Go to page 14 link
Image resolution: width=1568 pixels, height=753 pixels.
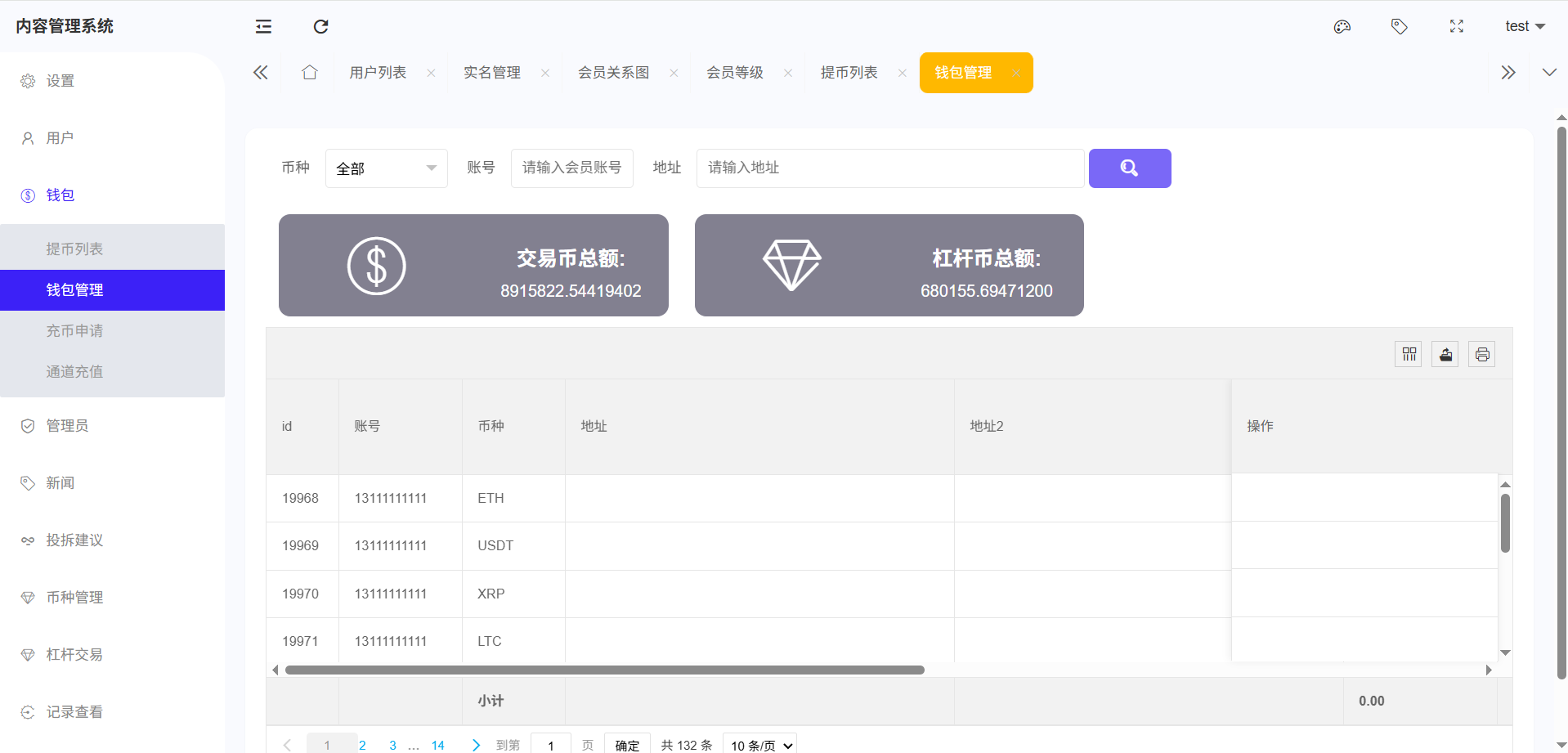[x=437, y=745]
